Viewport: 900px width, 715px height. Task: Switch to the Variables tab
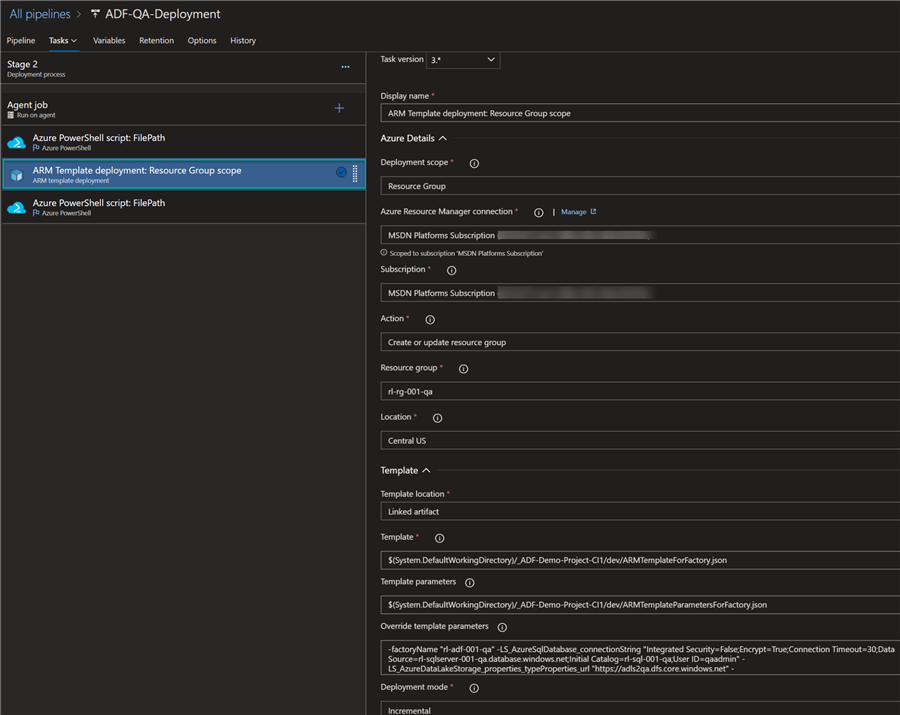[109, 41]
